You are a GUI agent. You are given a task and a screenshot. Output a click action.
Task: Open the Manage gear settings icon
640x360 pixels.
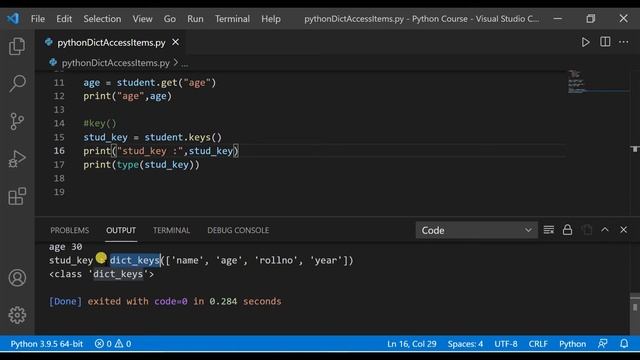pos(17,315)
